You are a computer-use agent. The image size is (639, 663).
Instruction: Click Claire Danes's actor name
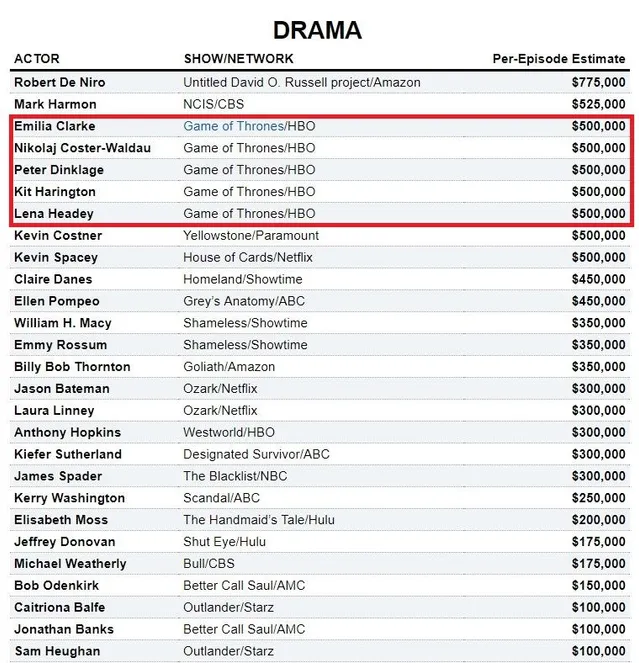coord(53,279)
